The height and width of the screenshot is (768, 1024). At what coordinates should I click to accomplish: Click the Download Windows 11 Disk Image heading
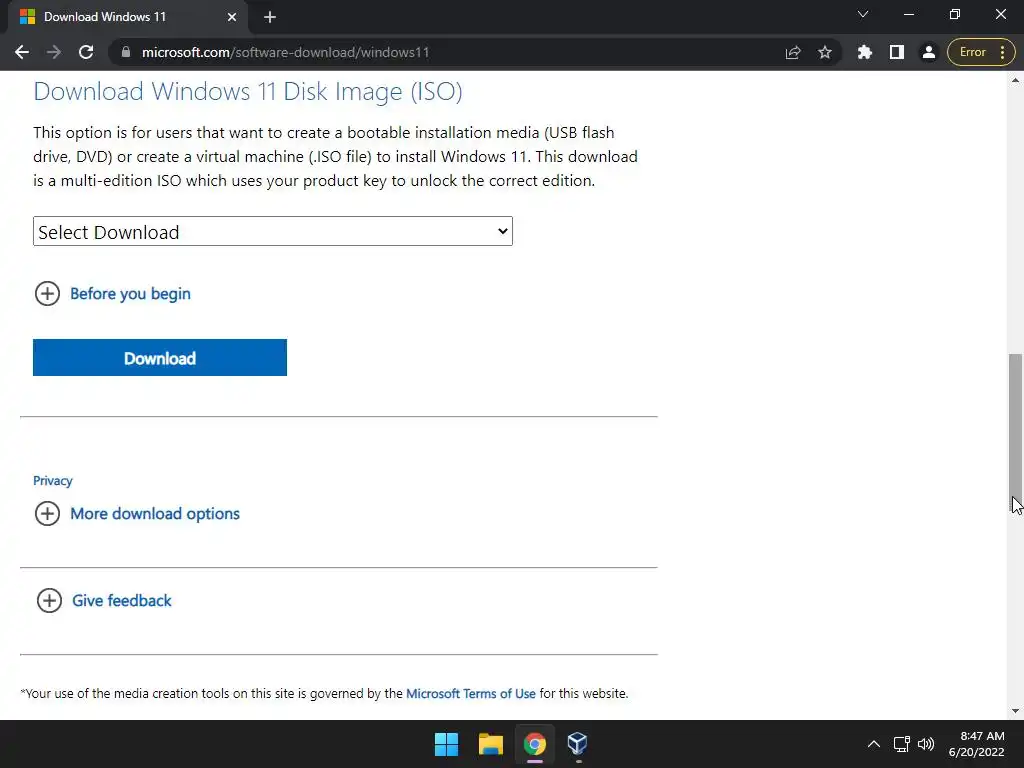pos(248,91)
